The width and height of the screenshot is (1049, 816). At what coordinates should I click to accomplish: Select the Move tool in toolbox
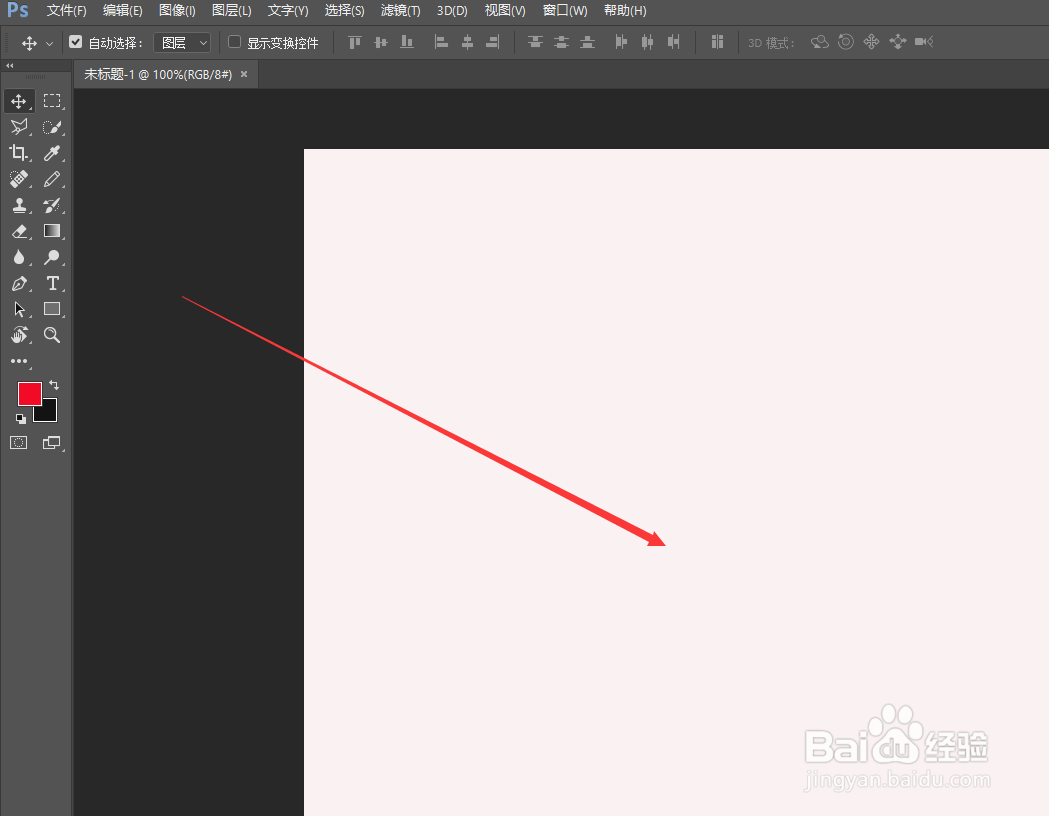19,101
